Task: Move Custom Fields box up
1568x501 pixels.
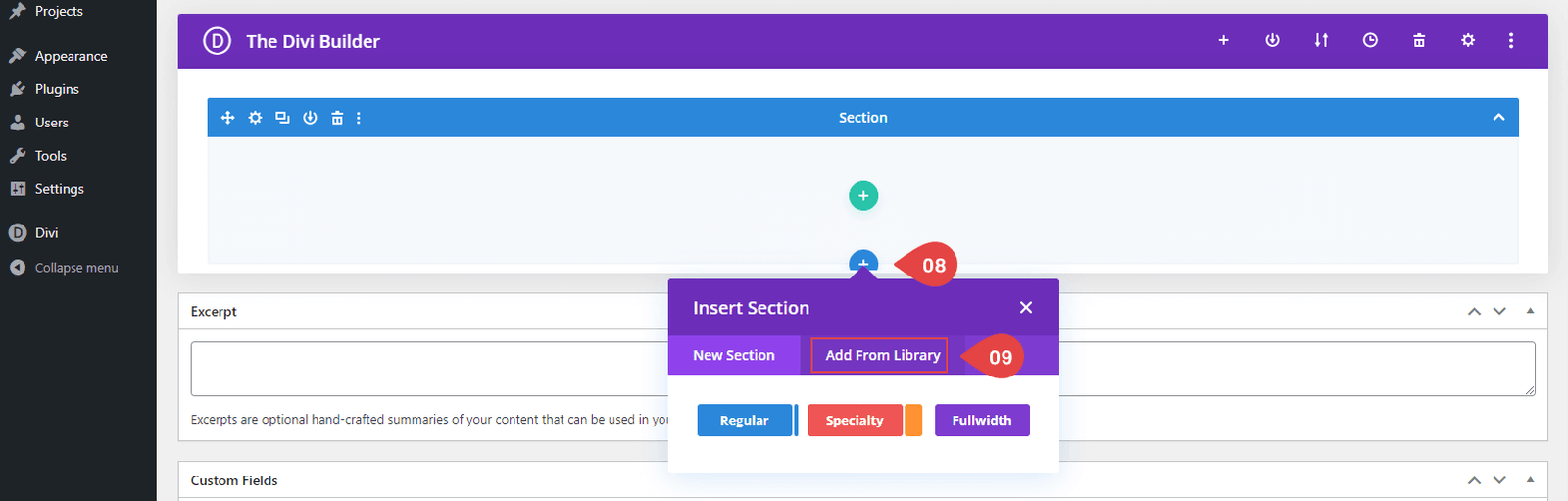Action: [x=1474, y=480]
